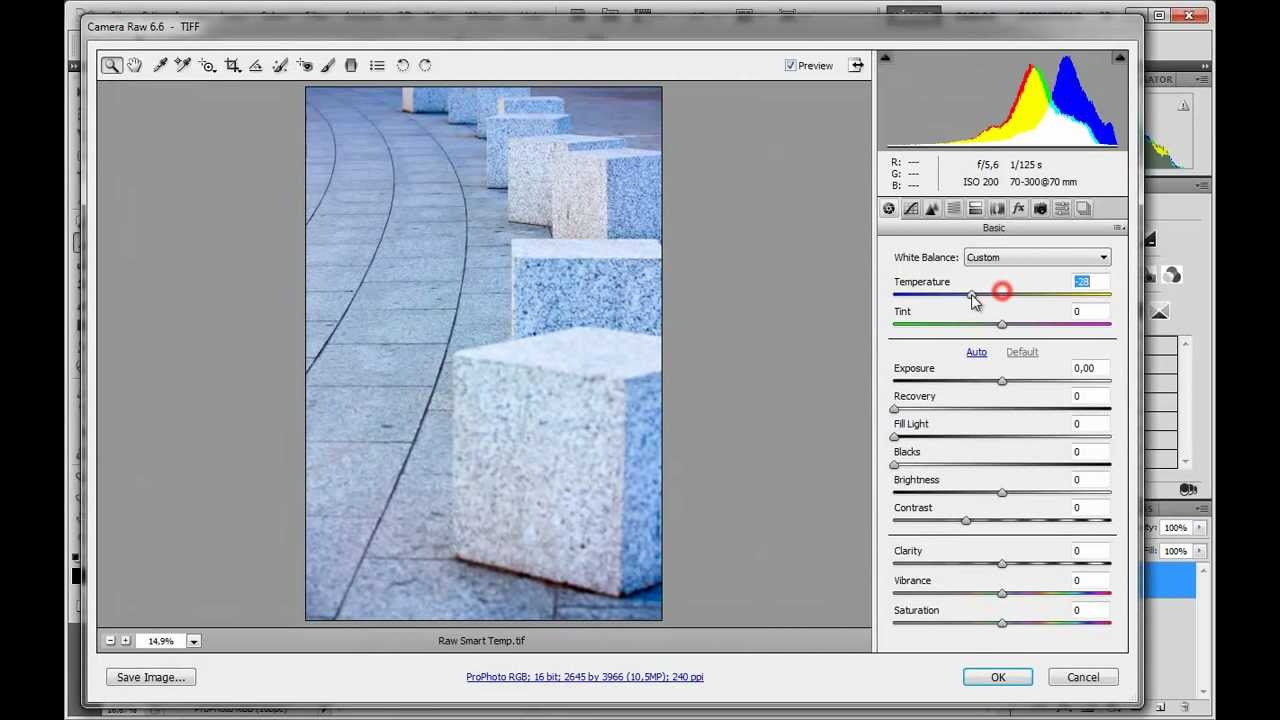Open the Basic panel flyout menu
Image resolution: width=1280 pixels, height=720 pixels.
(1118, 228)
